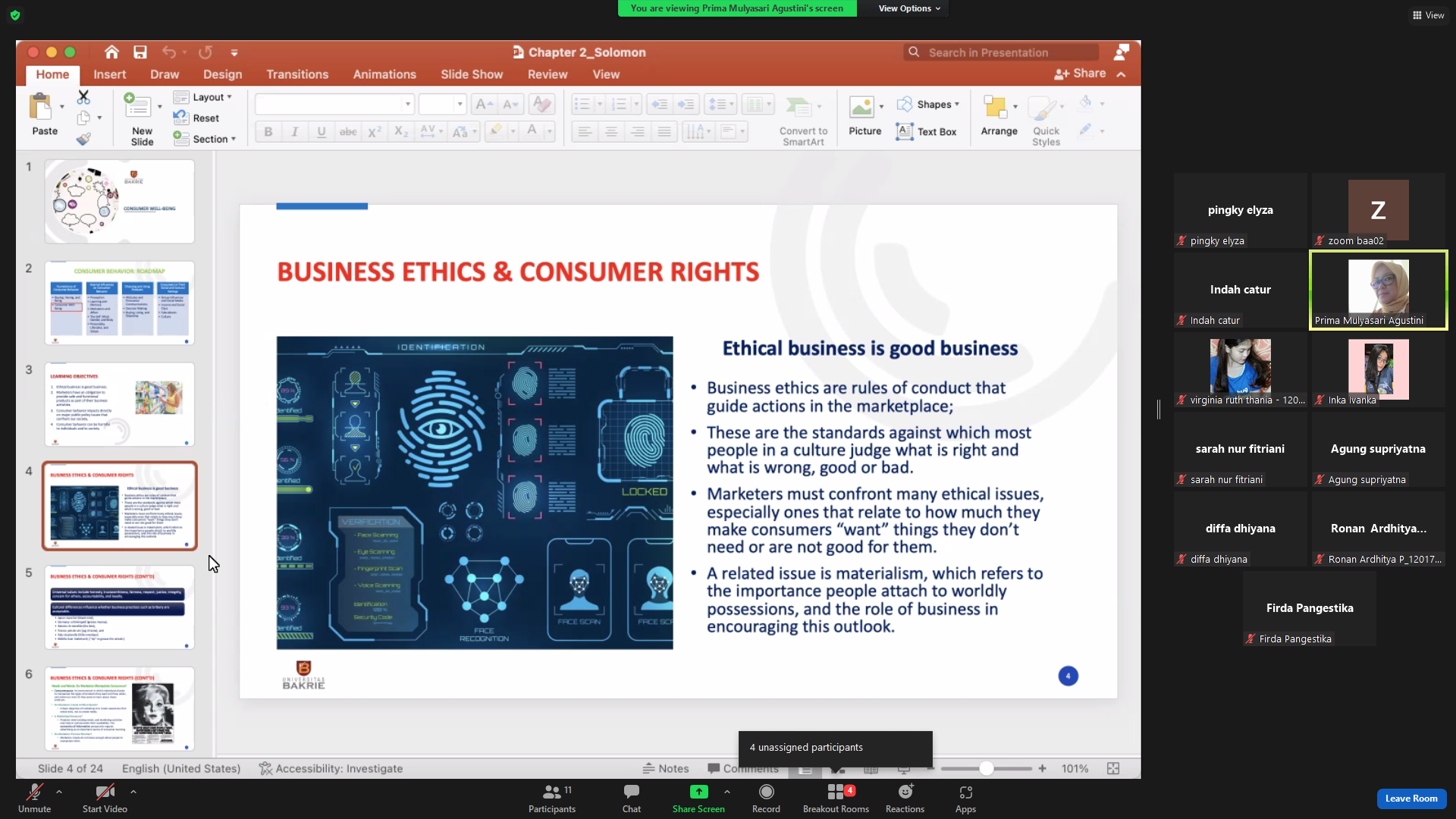
Task: Open the font name combo box
Action: point(334,104)
